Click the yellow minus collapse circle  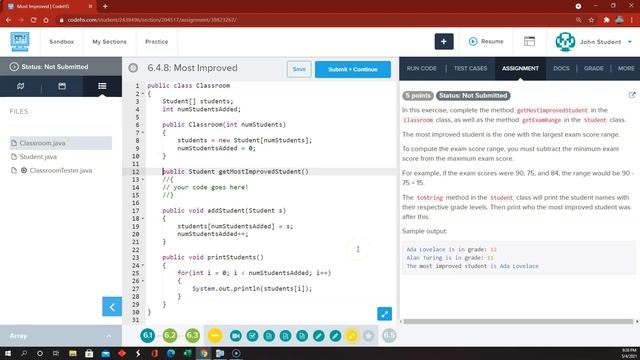215,336
